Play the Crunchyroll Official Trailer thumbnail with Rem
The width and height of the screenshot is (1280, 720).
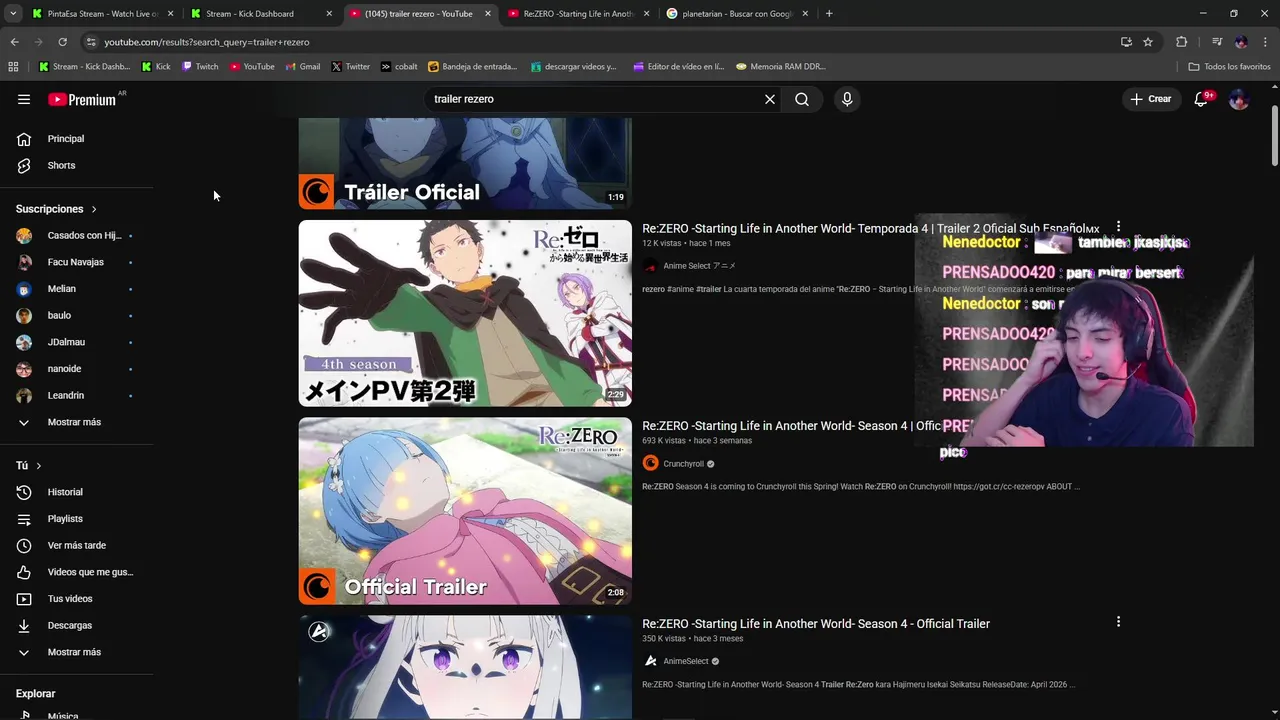tap(465, 511)
